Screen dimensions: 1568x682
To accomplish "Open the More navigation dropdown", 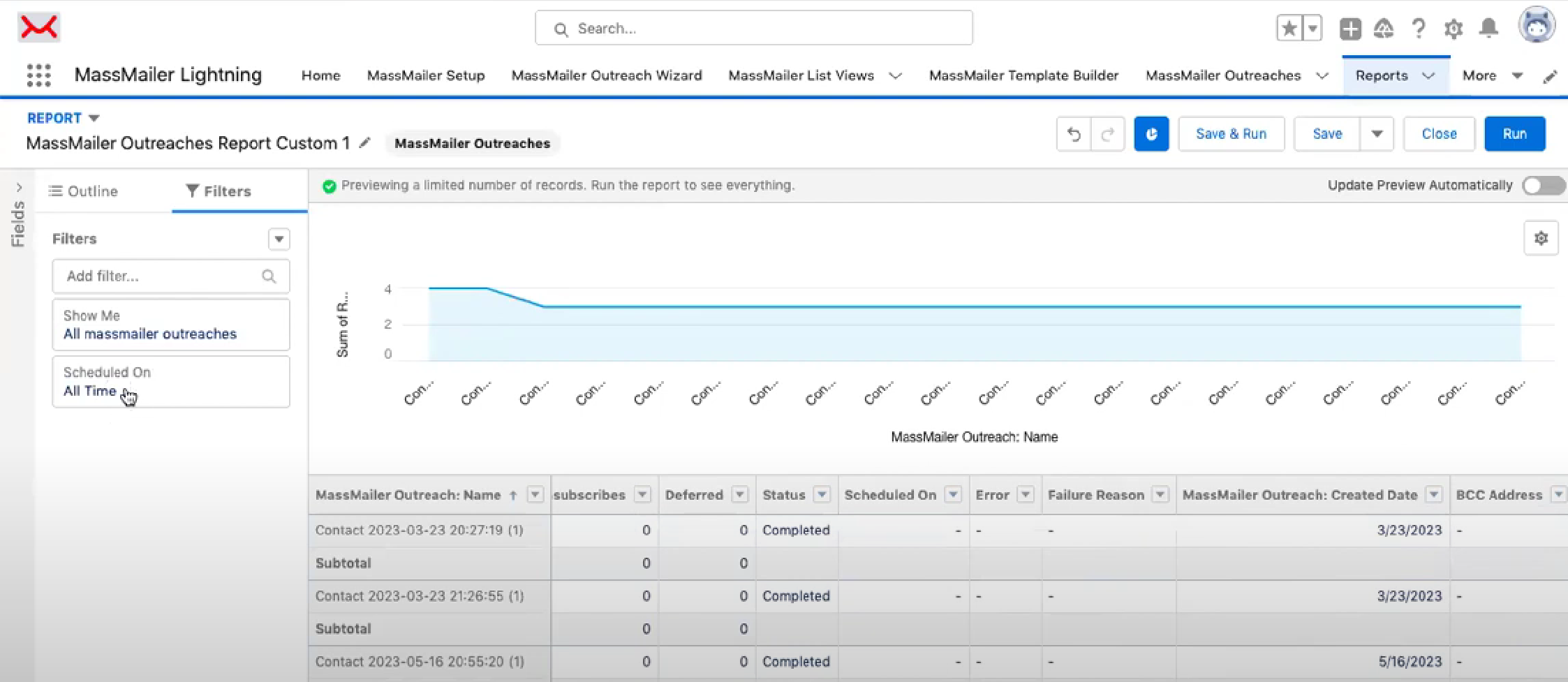I will (x=1517, y=75).
